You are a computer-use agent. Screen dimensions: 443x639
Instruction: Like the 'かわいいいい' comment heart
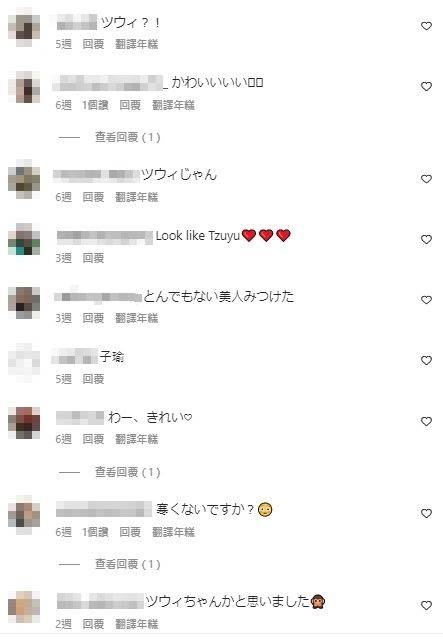[426, 86]
